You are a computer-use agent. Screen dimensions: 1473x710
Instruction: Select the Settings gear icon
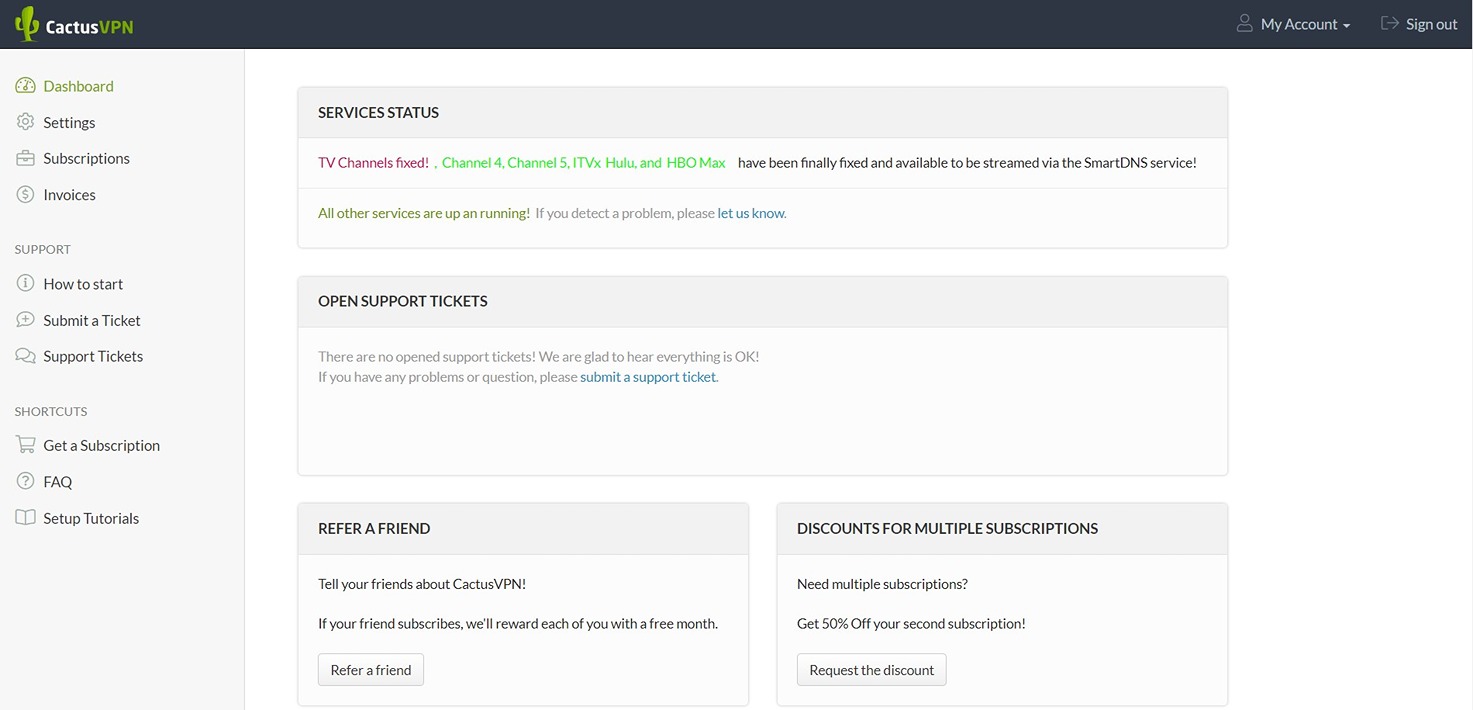(24, 122)
